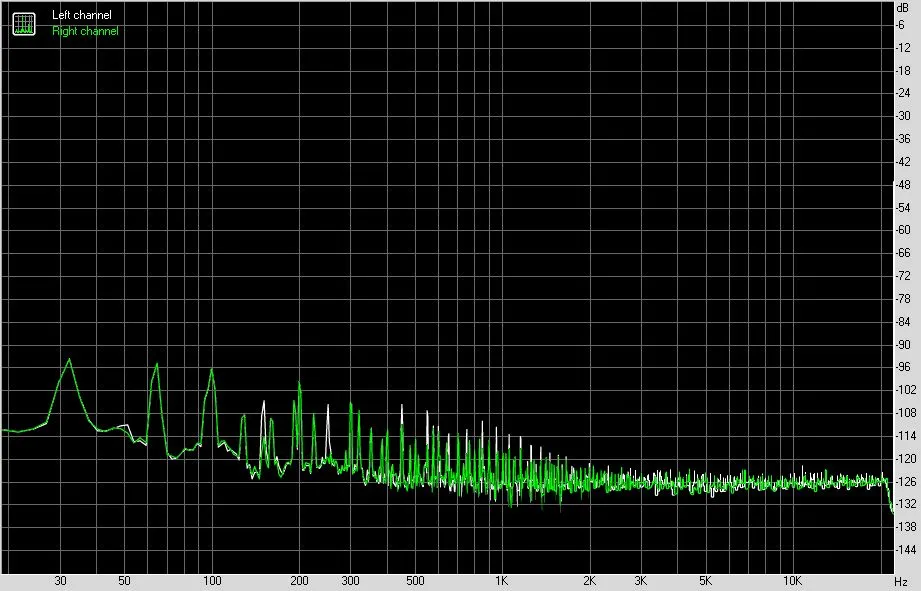
Task: Click the 5K frequency axis label
Action: (705, 581)
